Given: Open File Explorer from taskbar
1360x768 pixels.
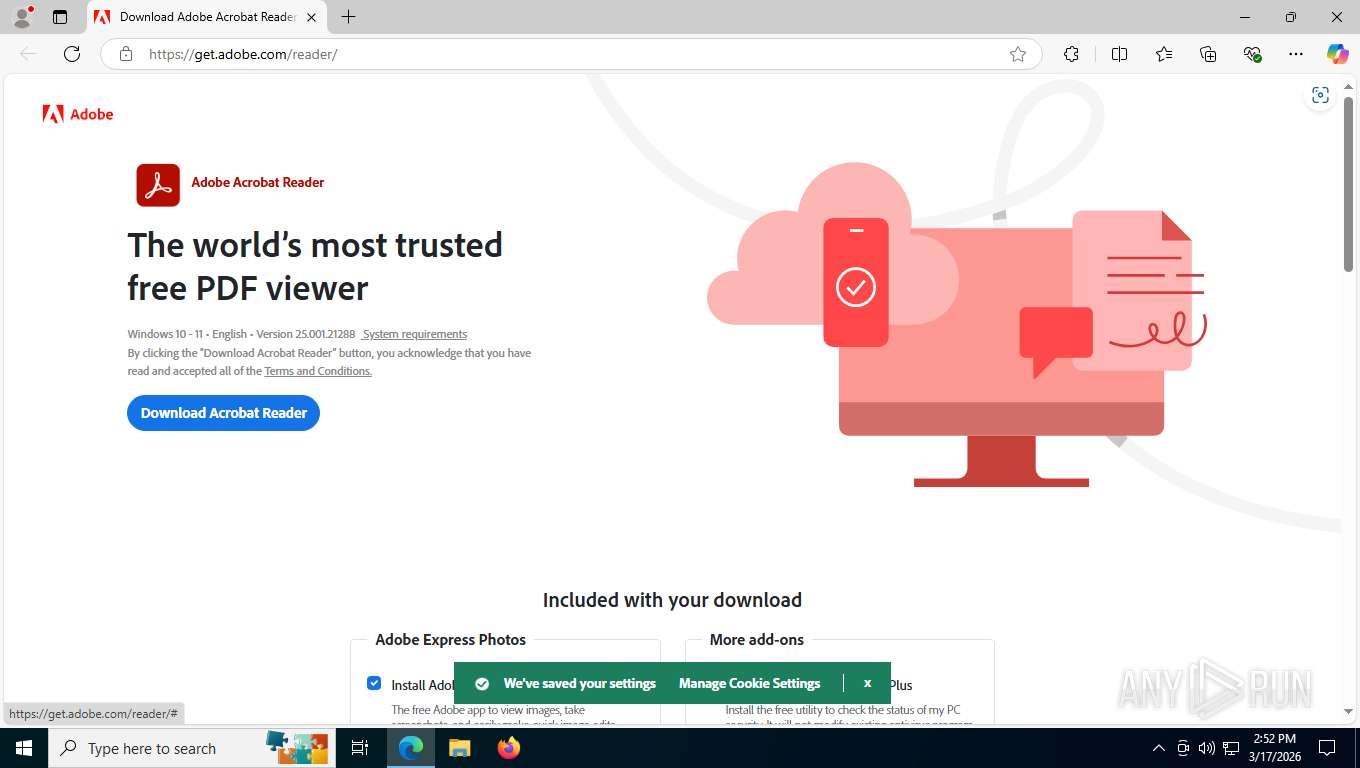Looking at the screenshot, I should (459, 748).
